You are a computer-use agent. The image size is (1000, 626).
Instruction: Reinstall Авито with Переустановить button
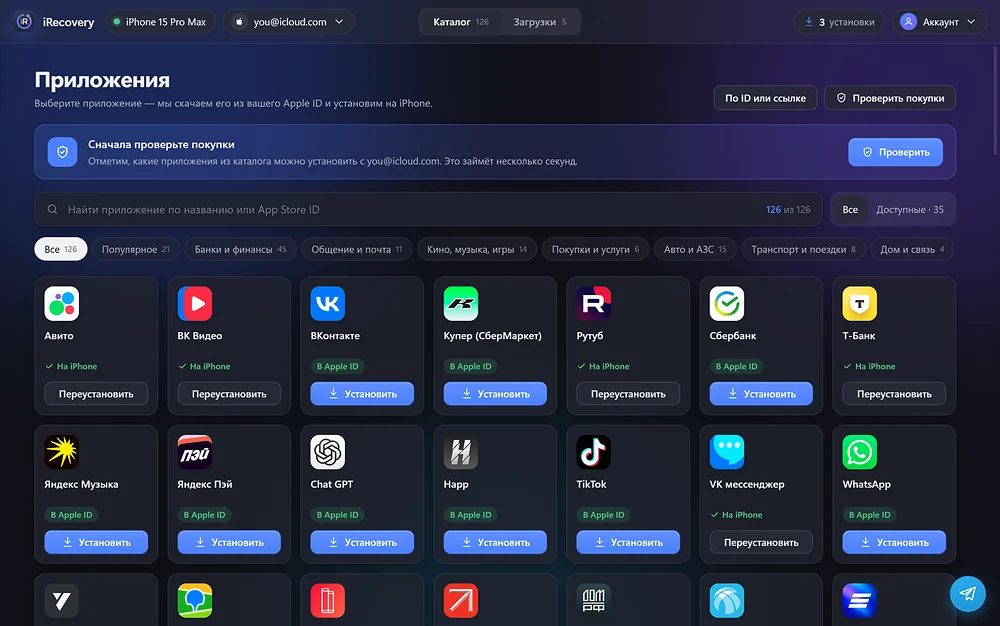pos(96,393)
